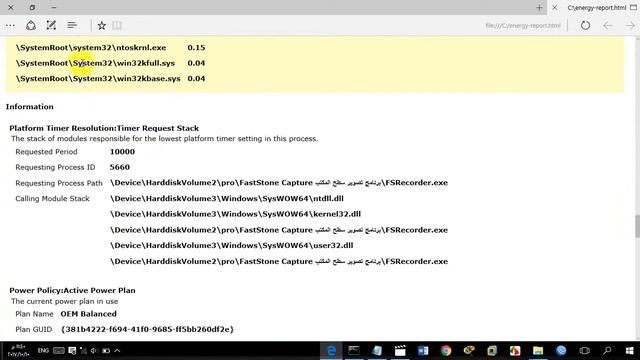The image size is (640, 360).
Task: Open the green box app on taskbar
Action: pos(492,351)
